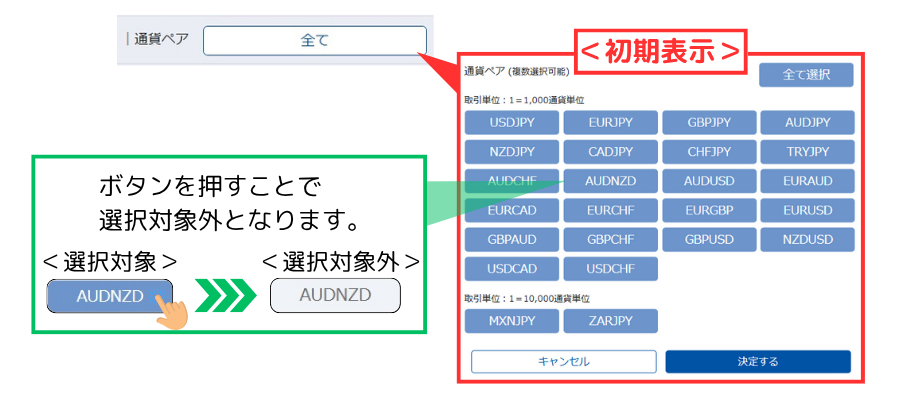Click the unselected AUDNZD example under 選択対象外
The width and height of the screenshot is (900, 400).
(335, 296)
